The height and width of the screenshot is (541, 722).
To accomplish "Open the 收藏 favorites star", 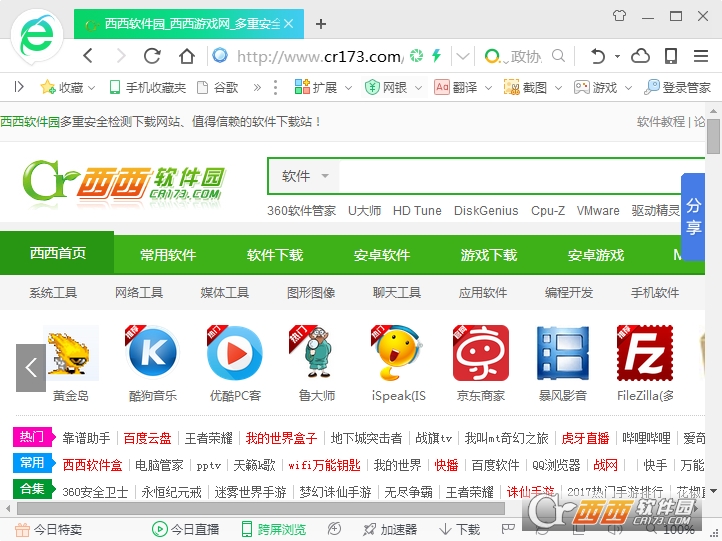I will (48, 87).
